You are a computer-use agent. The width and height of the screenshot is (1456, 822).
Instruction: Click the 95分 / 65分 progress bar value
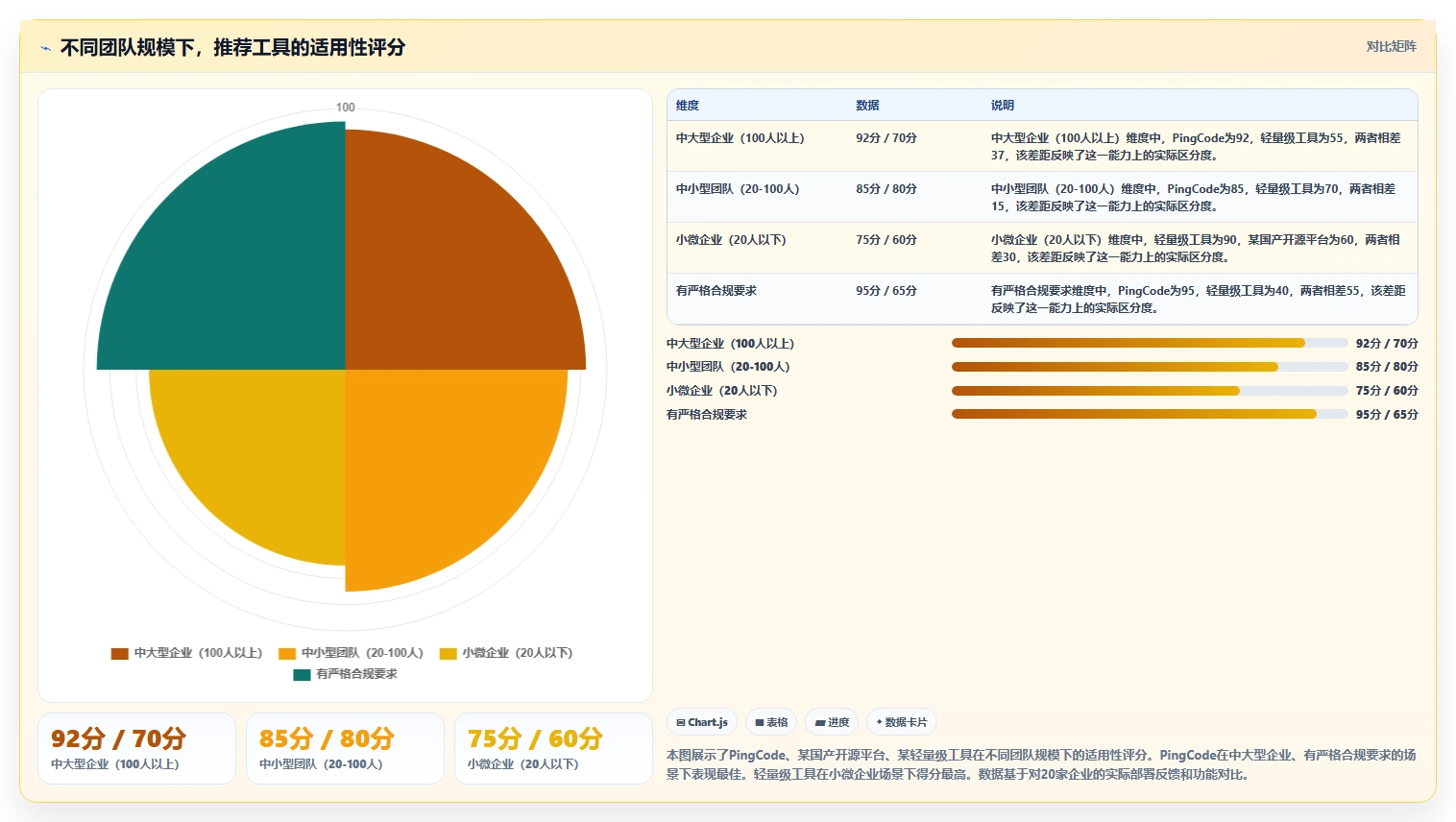click(x=1387, y=415)
